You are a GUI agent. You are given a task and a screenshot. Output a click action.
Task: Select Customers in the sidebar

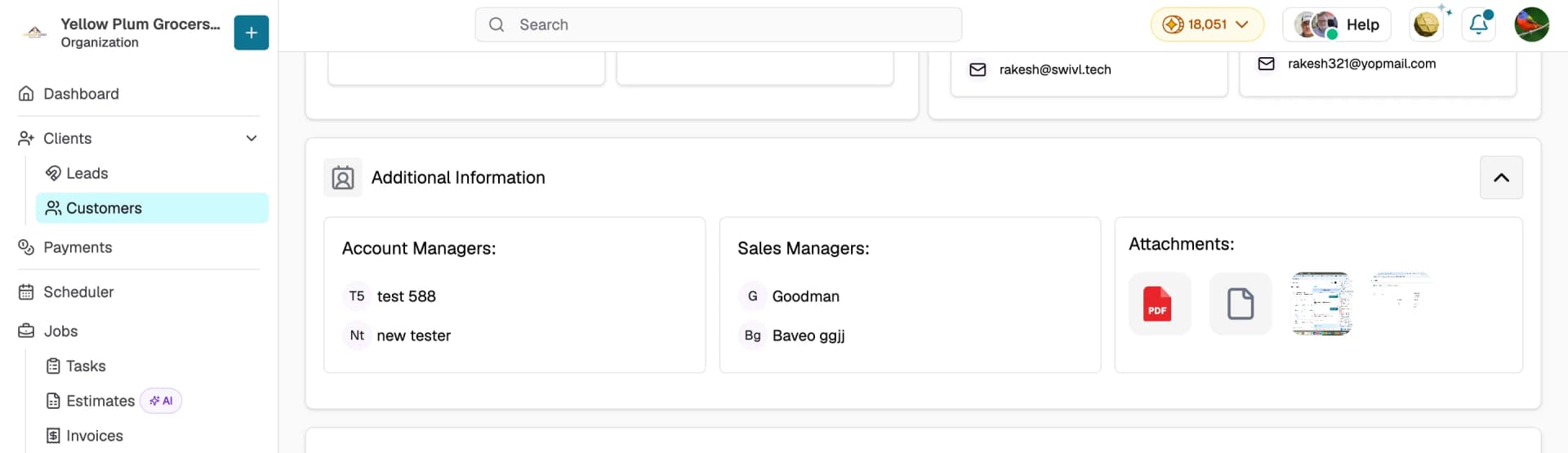point(152,208)
